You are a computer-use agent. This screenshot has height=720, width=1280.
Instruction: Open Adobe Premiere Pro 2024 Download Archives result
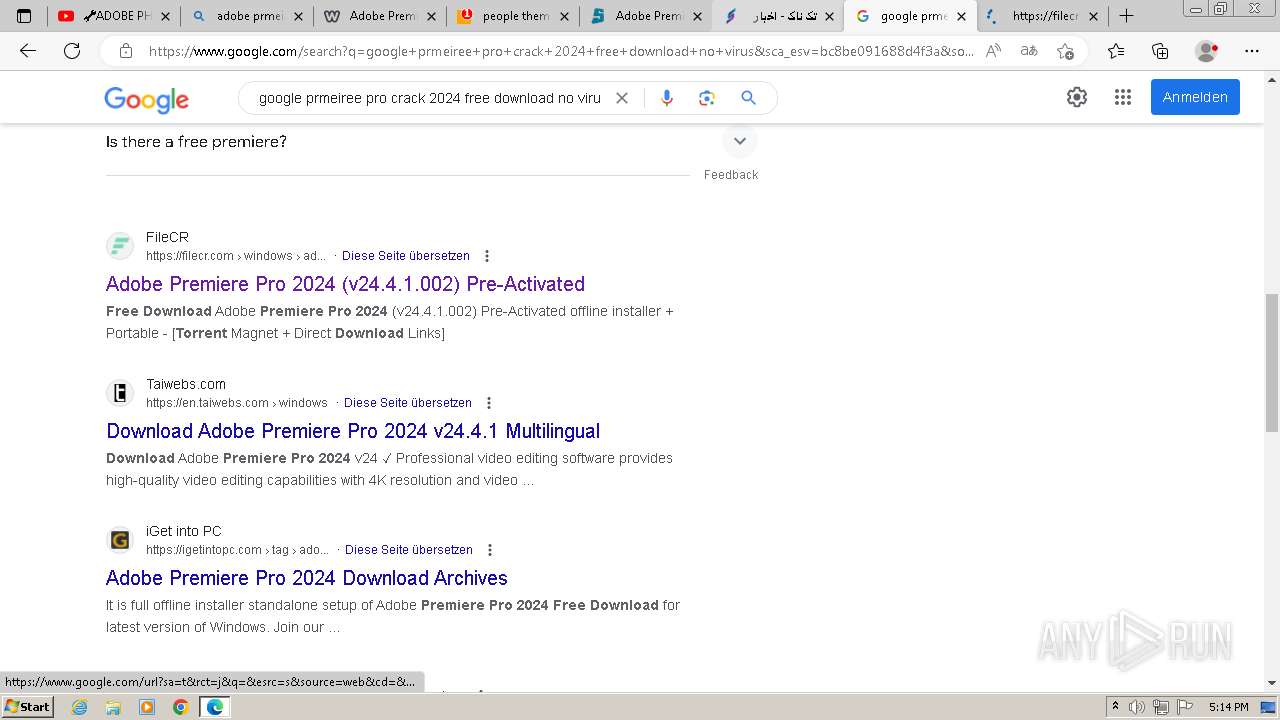point(307,578)
